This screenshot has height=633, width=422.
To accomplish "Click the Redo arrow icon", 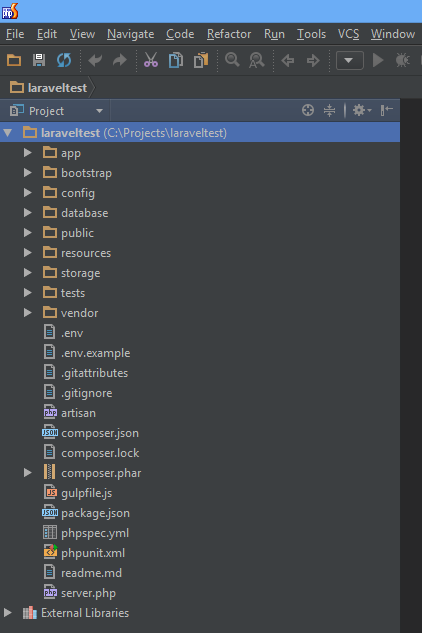I will click(120, 61).
